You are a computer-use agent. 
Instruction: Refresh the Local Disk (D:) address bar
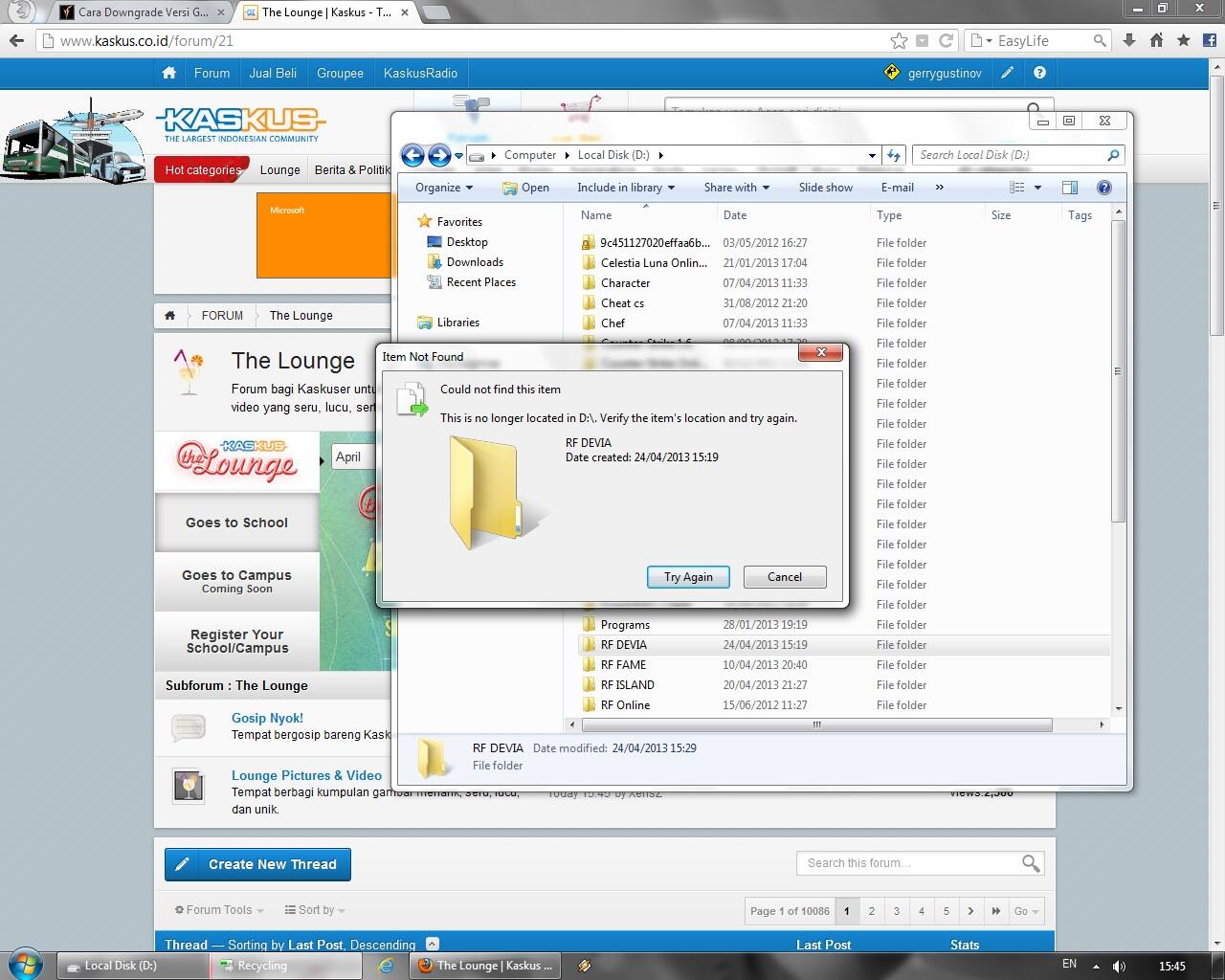pos(894,155)
